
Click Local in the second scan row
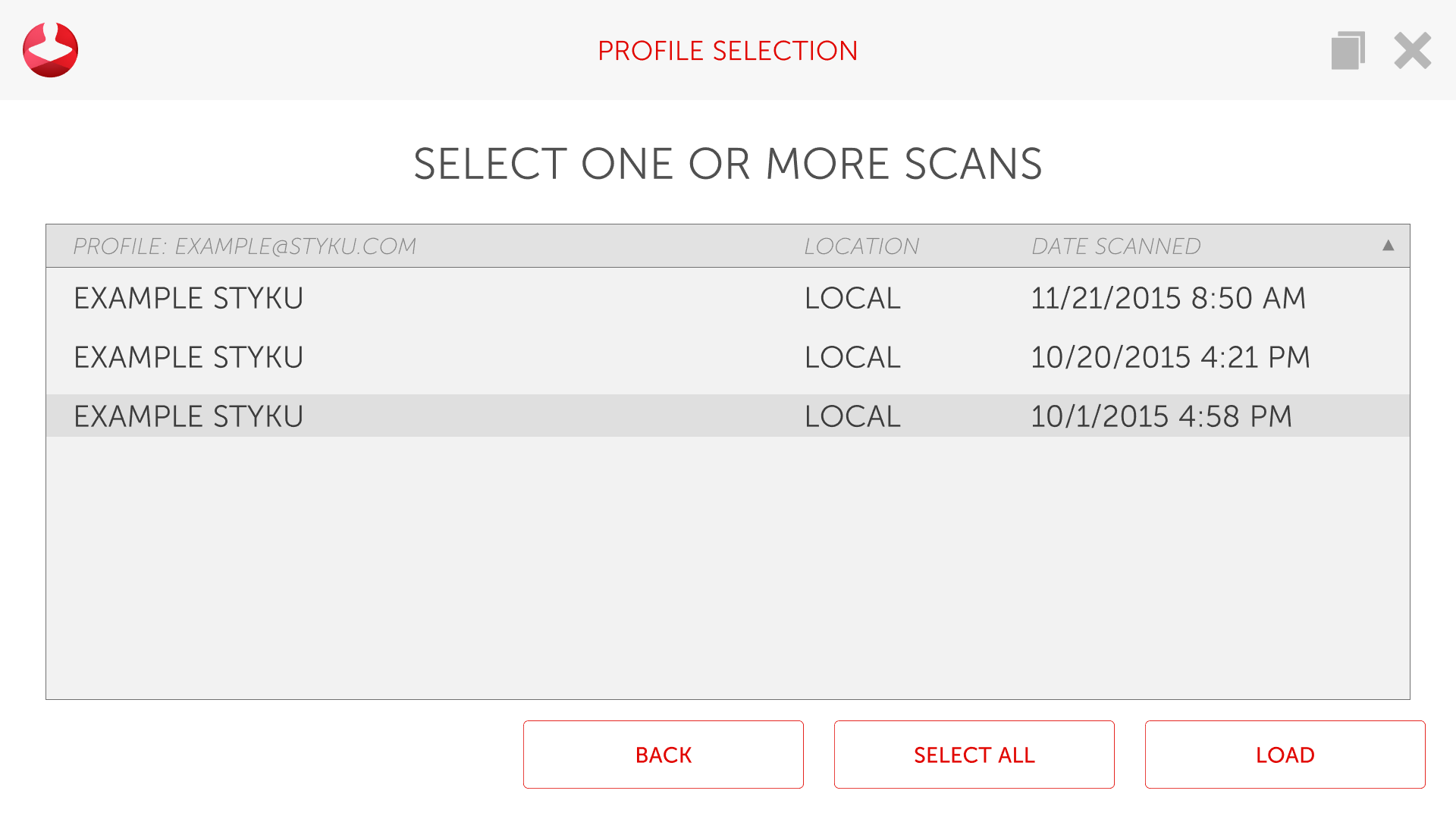pos(852,357)
